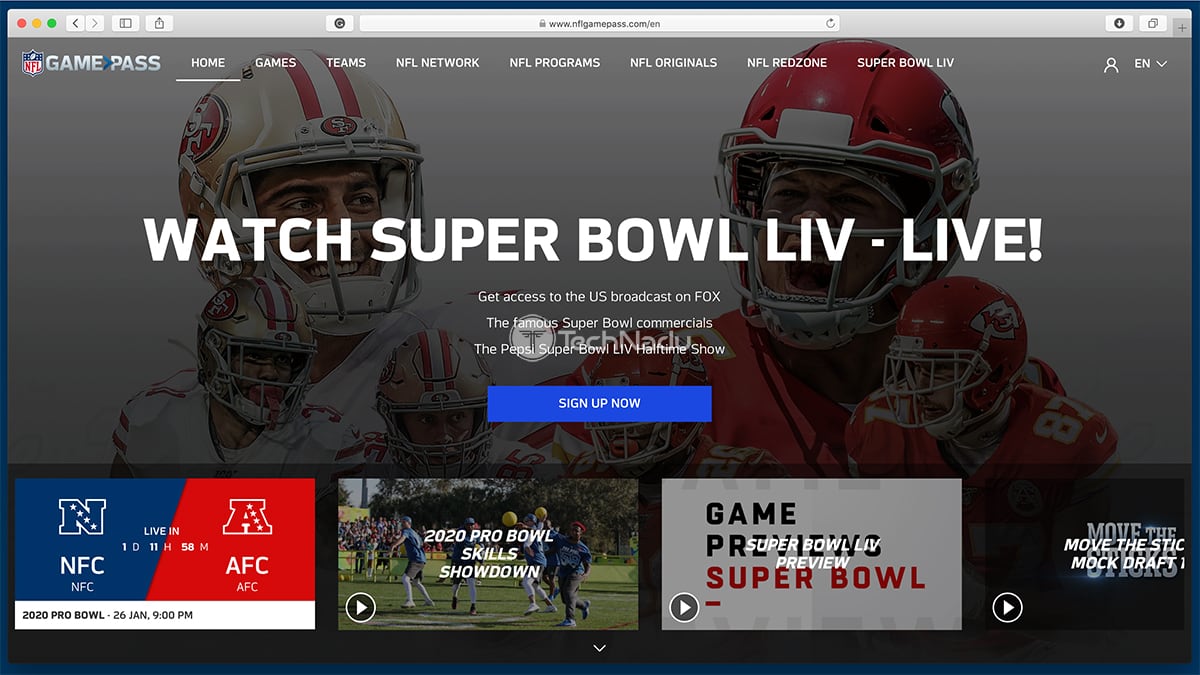Expand content with bottom chevron arrow
Image resolution: width=1200 pixels, height=675 pixels.
tap(600, 648)
